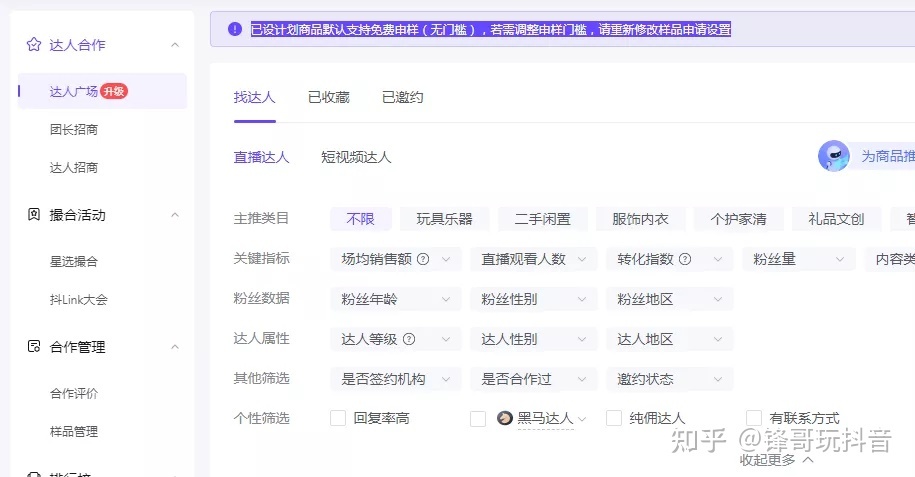
Task: Enable the 回复率高 checkbox
Action: [338, 418]
